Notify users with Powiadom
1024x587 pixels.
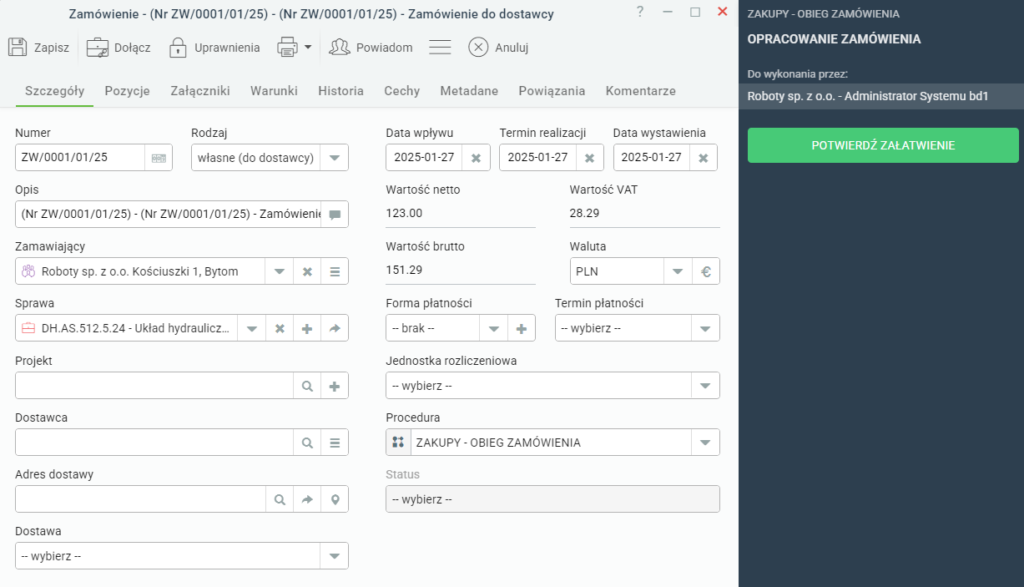point(370,48)
